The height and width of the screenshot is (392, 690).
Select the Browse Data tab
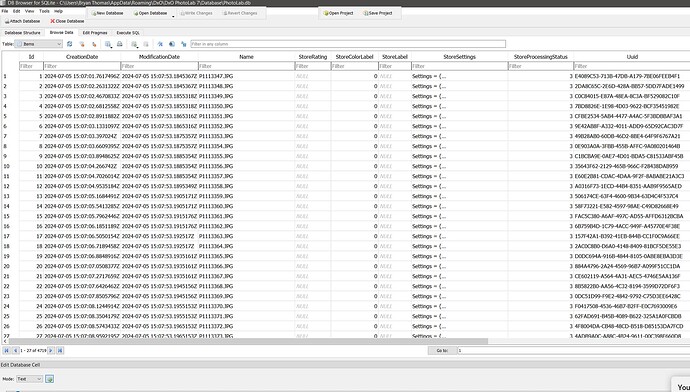(61, 33)
